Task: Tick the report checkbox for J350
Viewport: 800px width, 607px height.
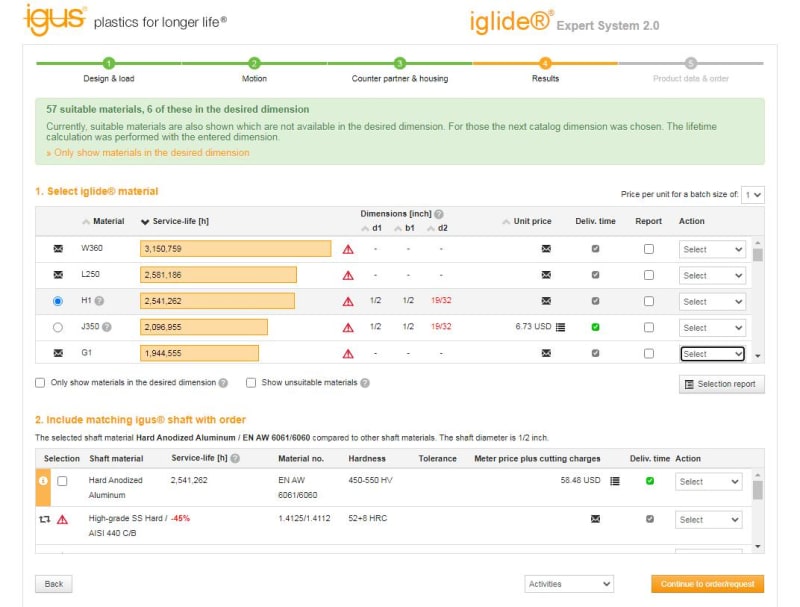Action: coord(648,327)
